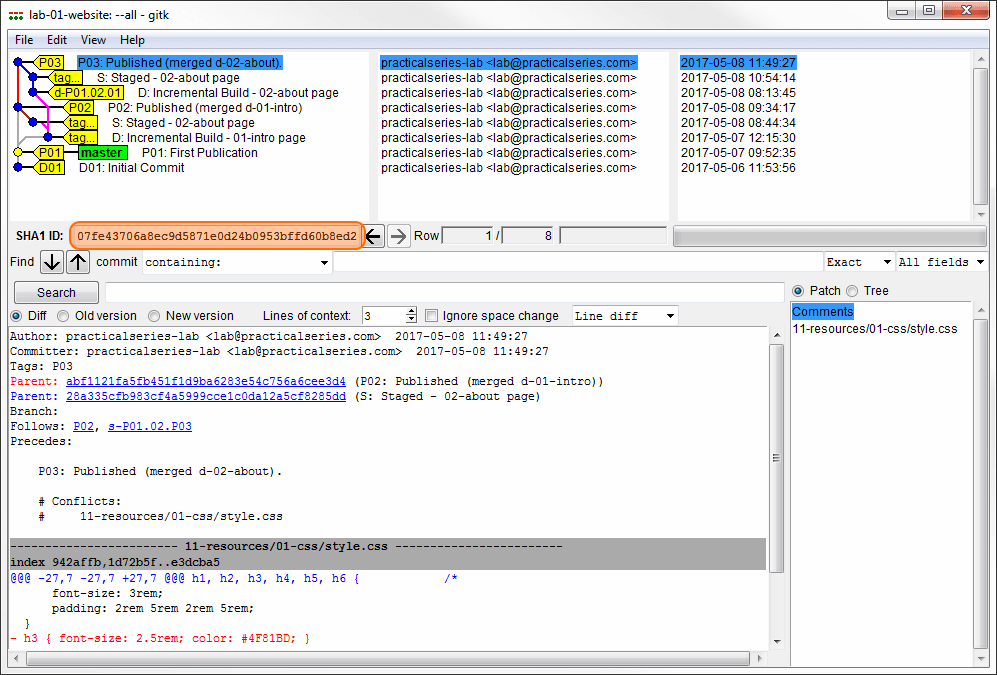Click the blue commit node of P03 row
This screenshot has width=997, height=675.
click(x=18, y=62)
